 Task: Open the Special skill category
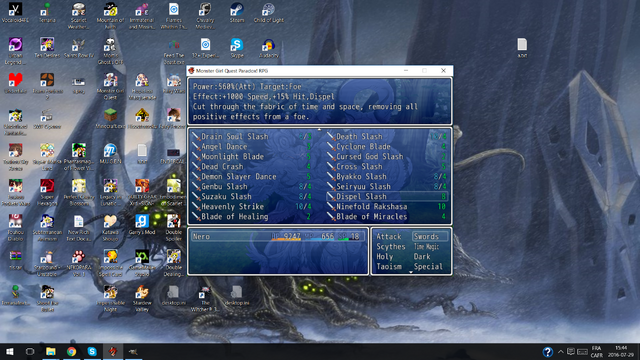click(x=428, y=267)
